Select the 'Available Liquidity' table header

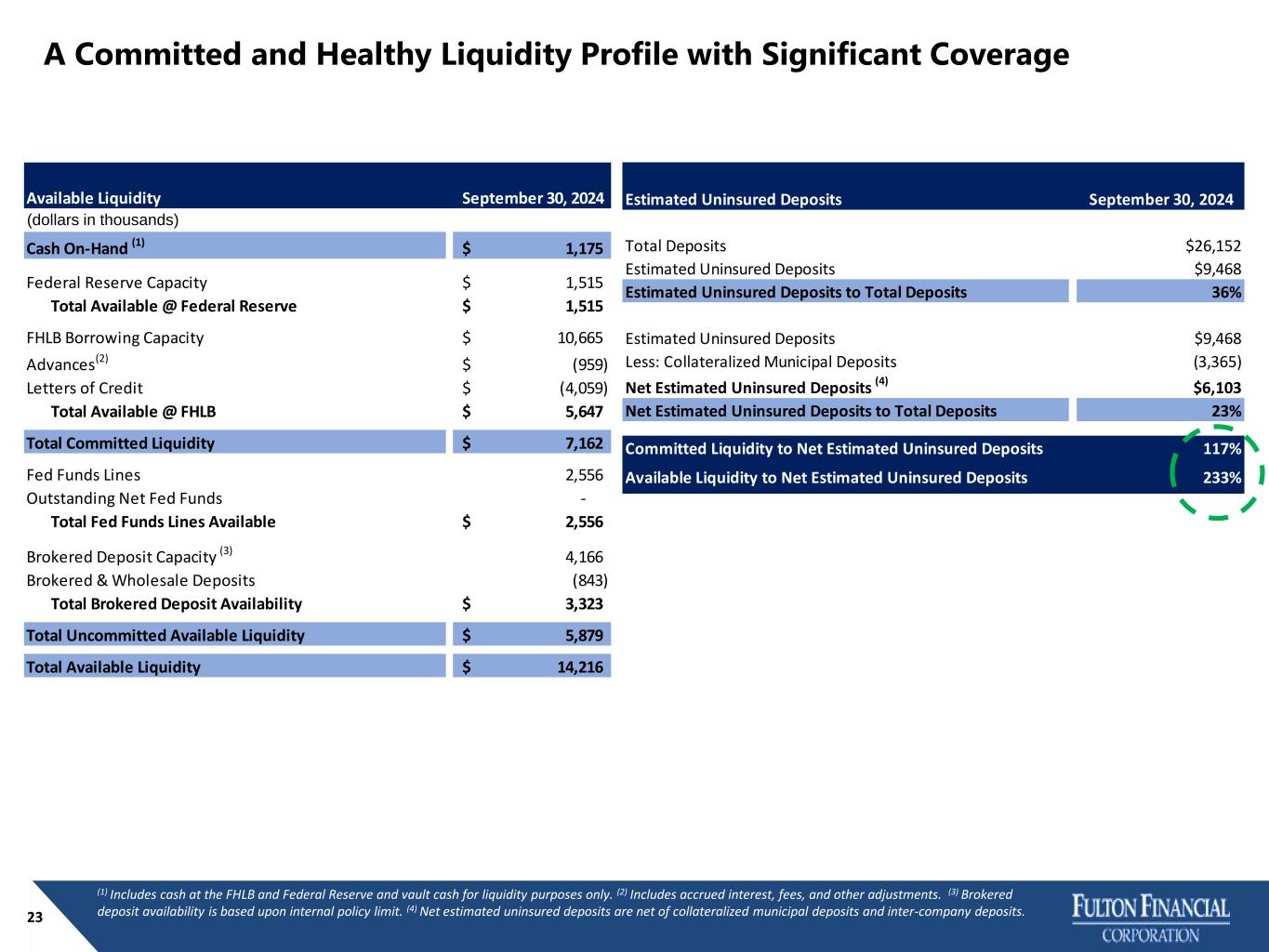click(94, 198)
